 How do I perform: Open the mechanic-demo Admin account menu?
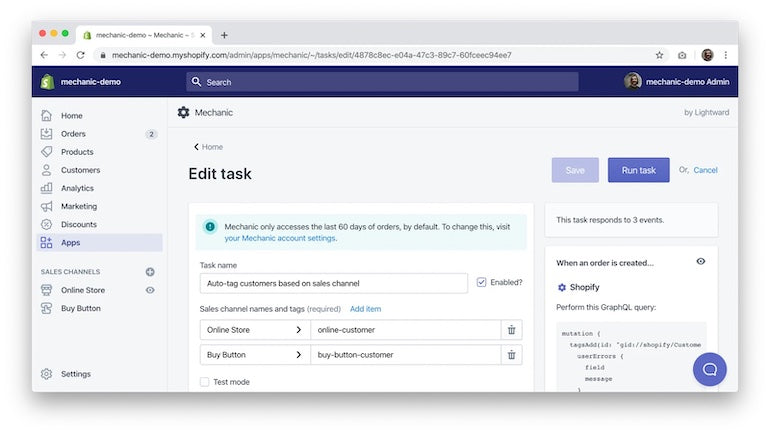pyautogui.click(x=677, y=82)
